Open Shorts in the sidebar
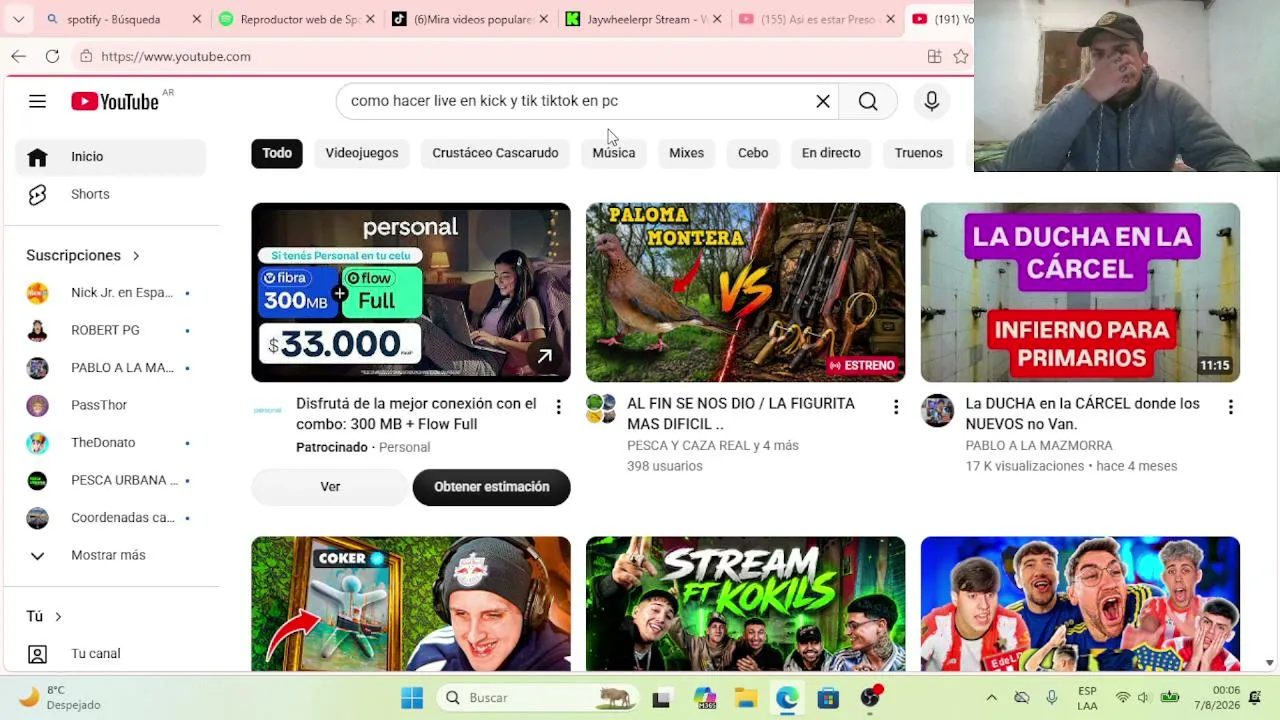1280x720 pixels. click(110, 194)
